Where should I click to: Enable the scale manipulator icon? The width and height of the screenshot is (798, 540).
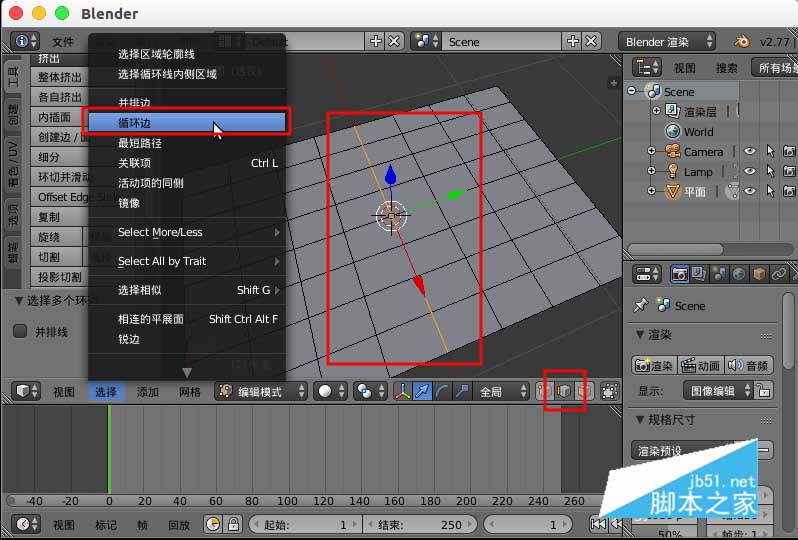pos(462,391)
